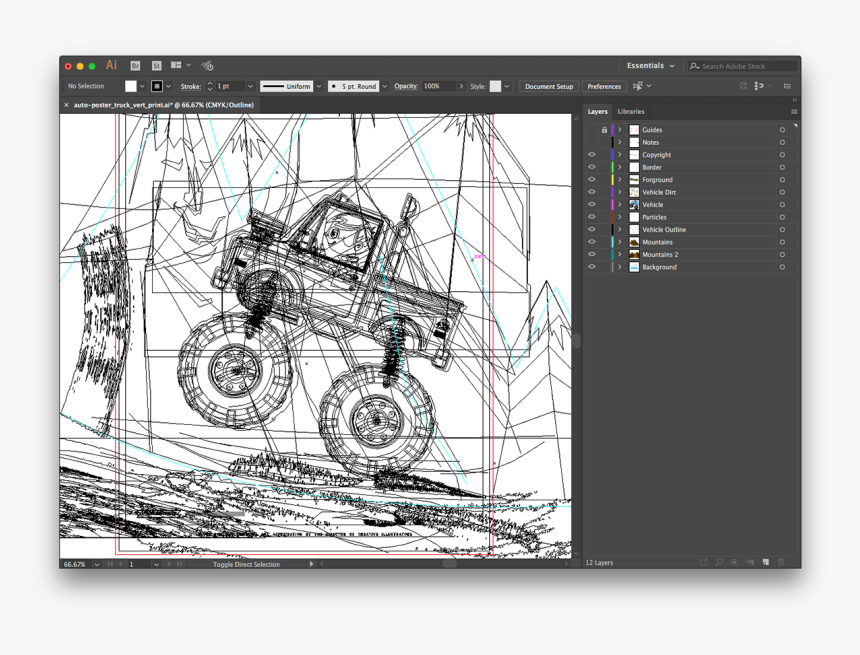Click the Vehicle layer thumbnail

tap(632, 204)
